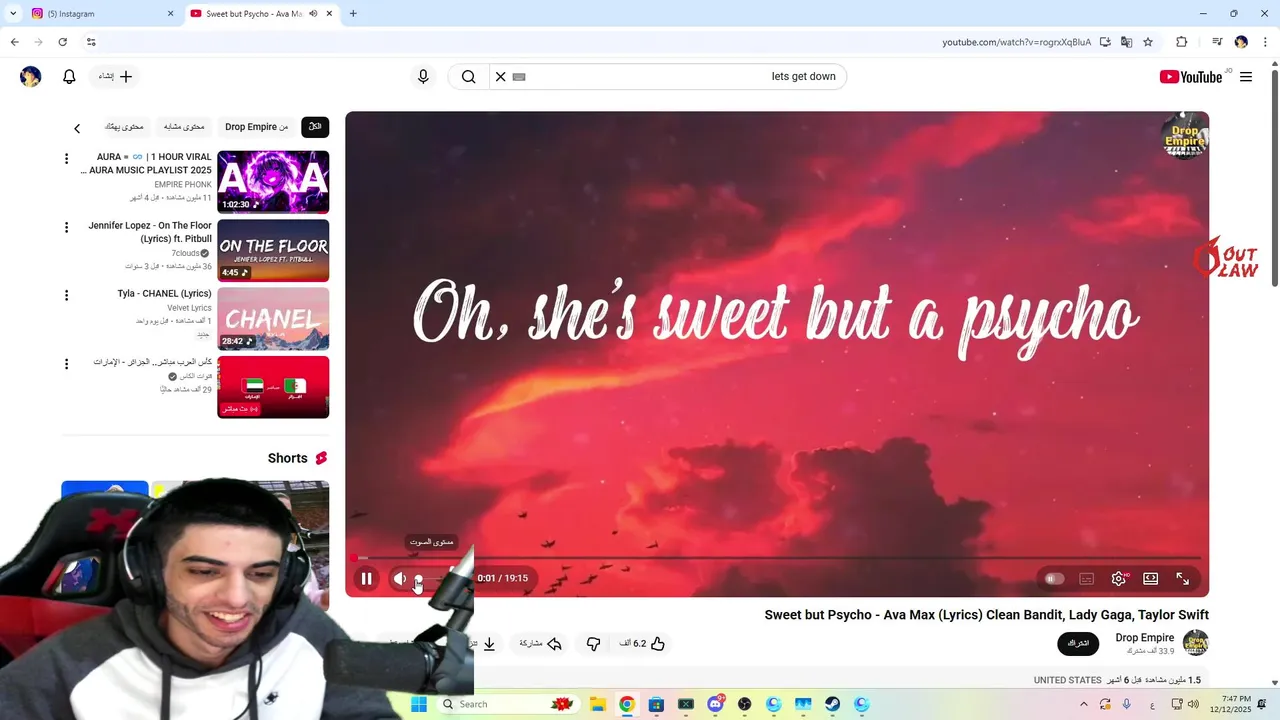The width and height of the screenshot is (1280, 720).
Task: Click 'Tyla - CHANEL (Lyrics)' title
Action: pos(165,294)
